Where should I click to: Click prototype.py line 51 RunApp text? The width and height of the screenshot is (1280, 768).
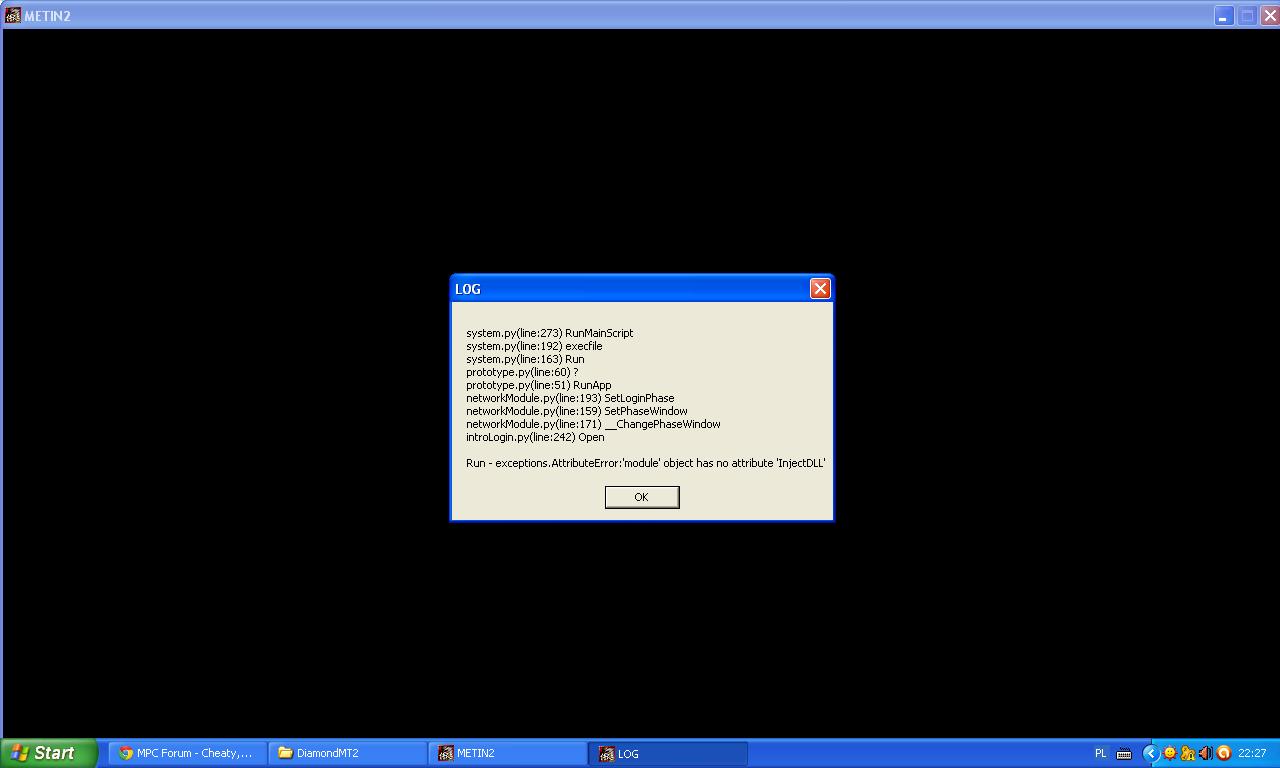click(538, 385)
